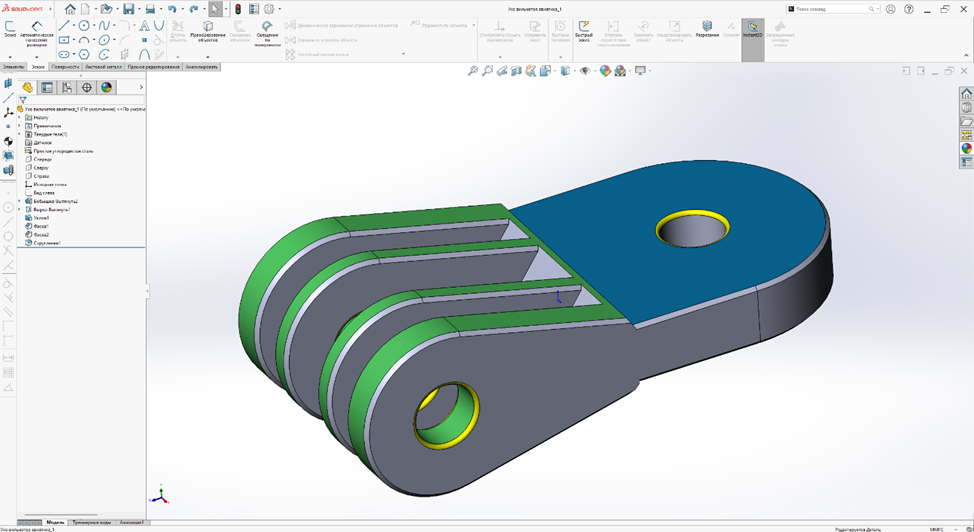Click the feature tree filter field
This screenshot has height=532, width=974.
point(81,100)
